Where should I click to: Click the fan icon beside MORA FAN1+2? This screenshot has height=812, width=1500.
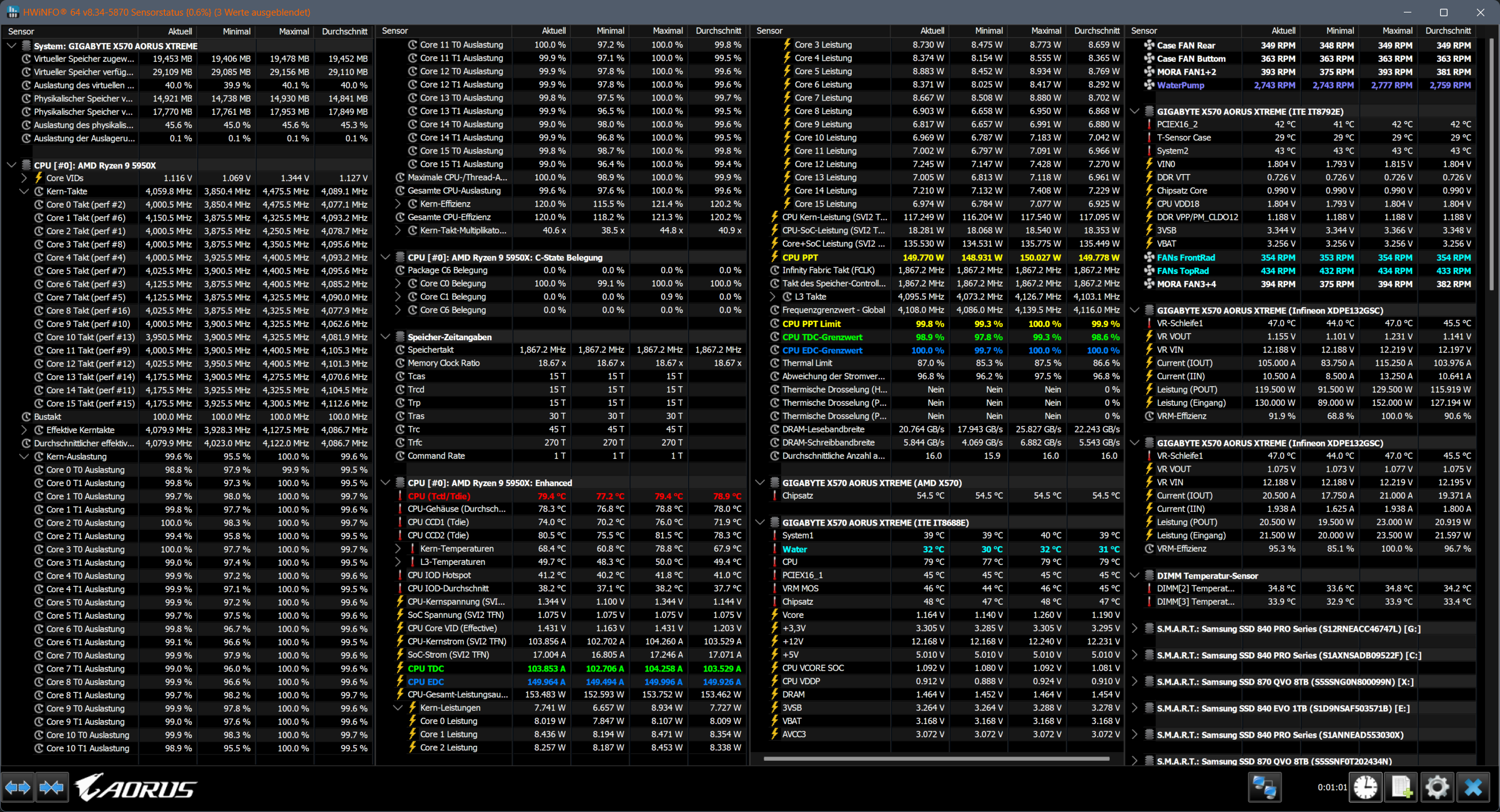(x=1149, y=72)
